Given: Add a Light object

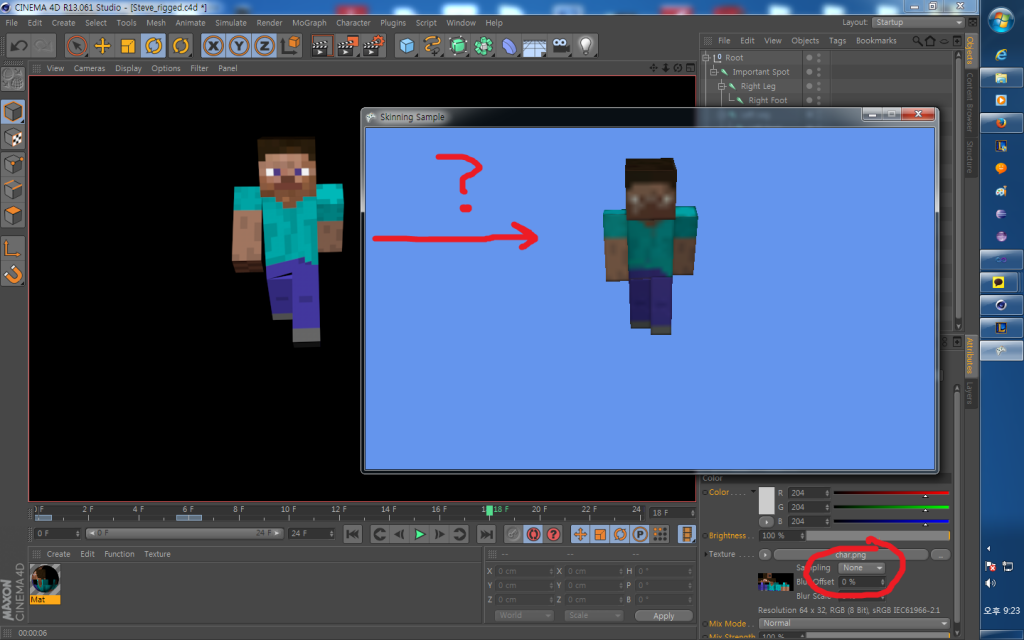Looking at the screenshot, I should tap(586, 46).
